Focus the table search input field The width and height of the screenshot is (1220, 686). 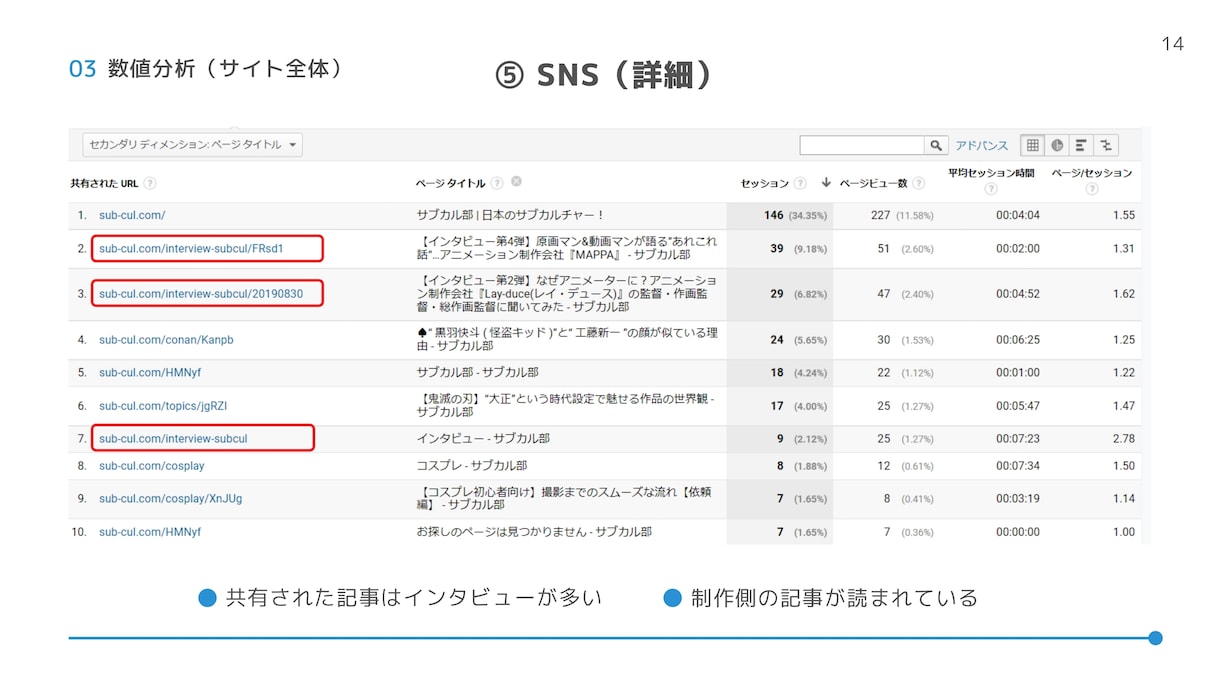(861, 146)
